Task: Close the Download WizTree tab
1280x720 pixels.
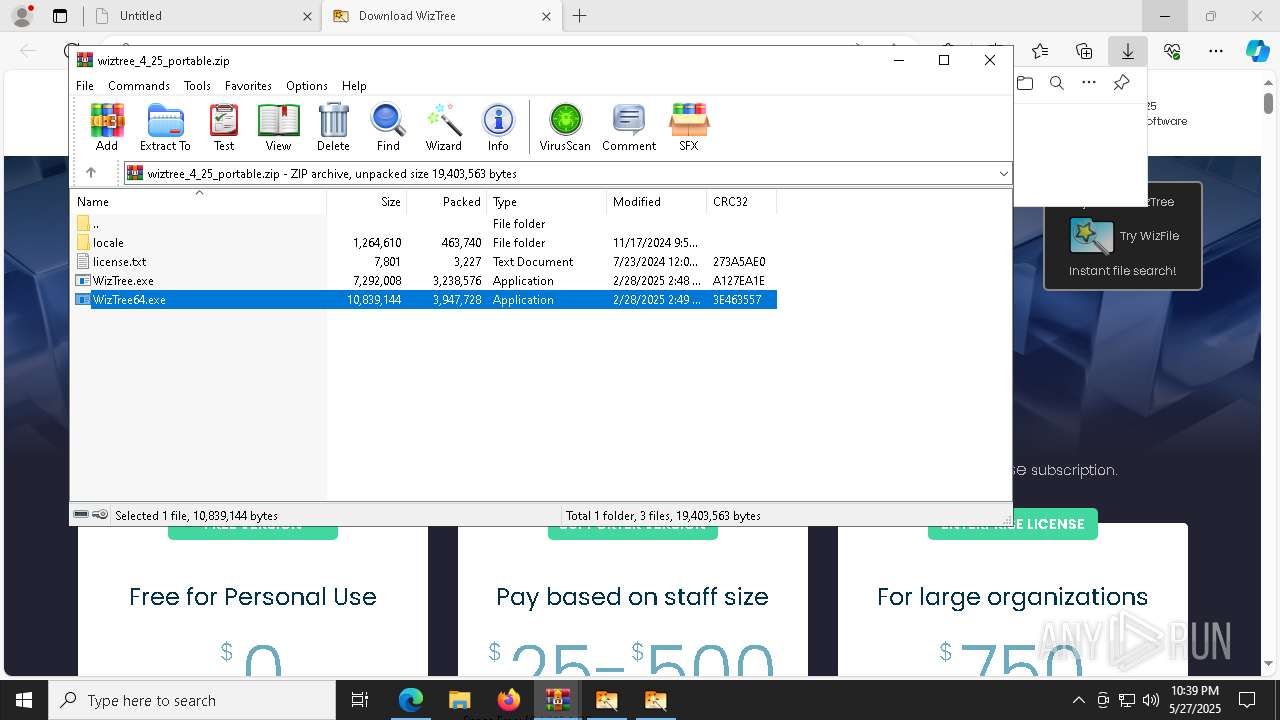Action: [546, 16]
